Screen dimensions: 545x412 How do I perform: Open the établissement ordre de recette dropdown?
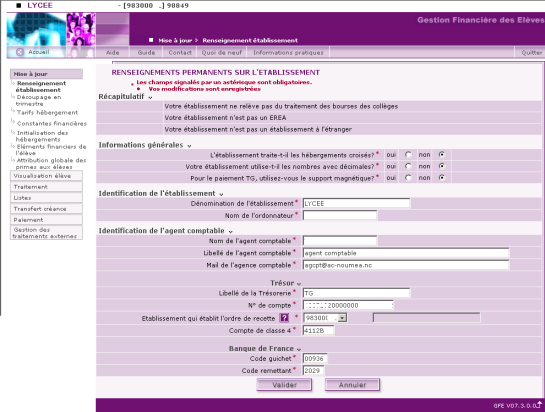(x=342, y=318)
